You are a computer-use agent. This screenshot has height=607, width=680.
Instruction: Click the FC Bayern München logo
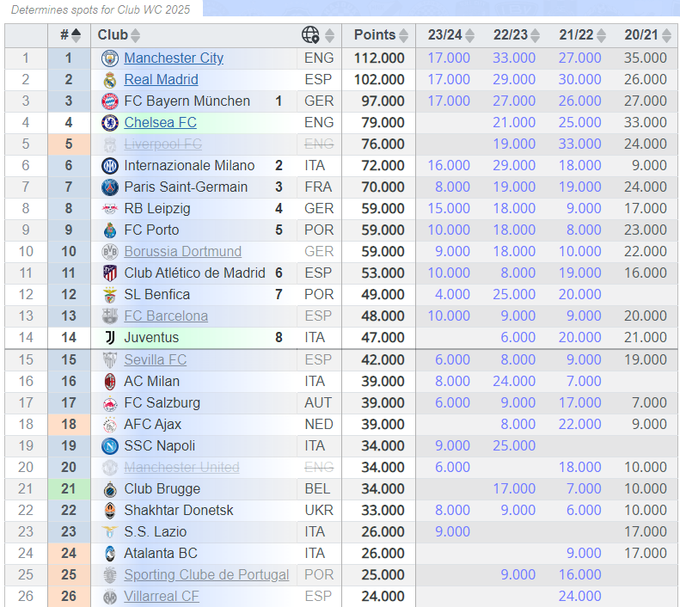click(110, 101)
